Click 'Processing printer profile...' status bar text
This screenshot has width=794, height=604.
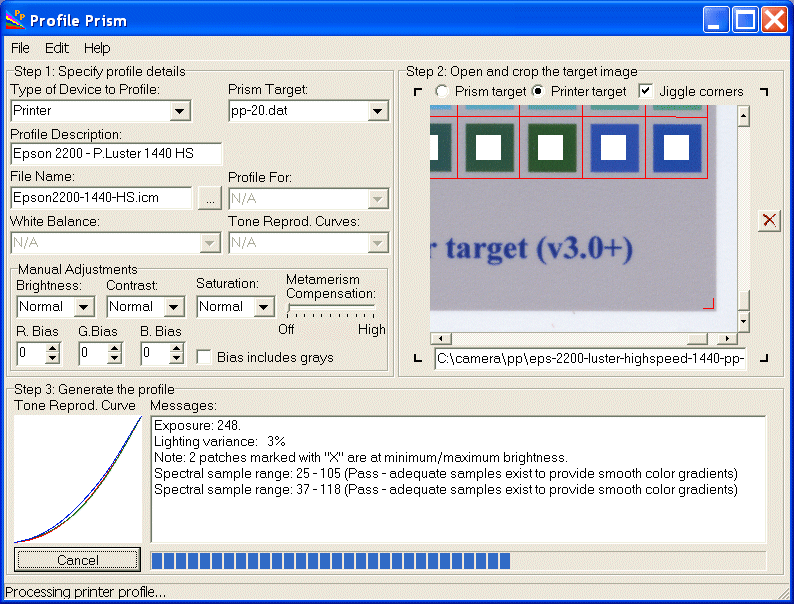[x=85, y=591]
